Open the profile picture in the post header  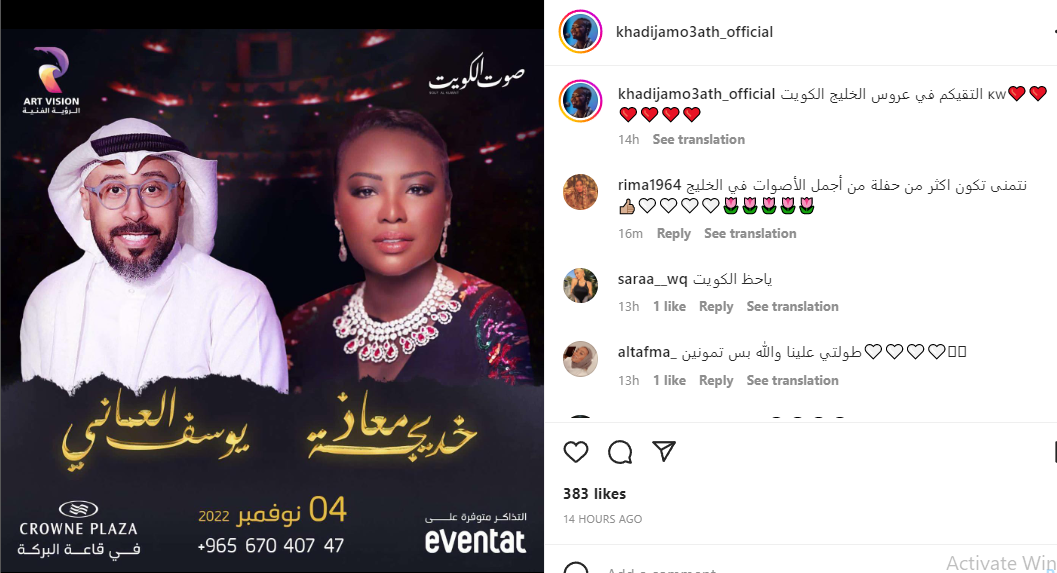click(580, 32)
